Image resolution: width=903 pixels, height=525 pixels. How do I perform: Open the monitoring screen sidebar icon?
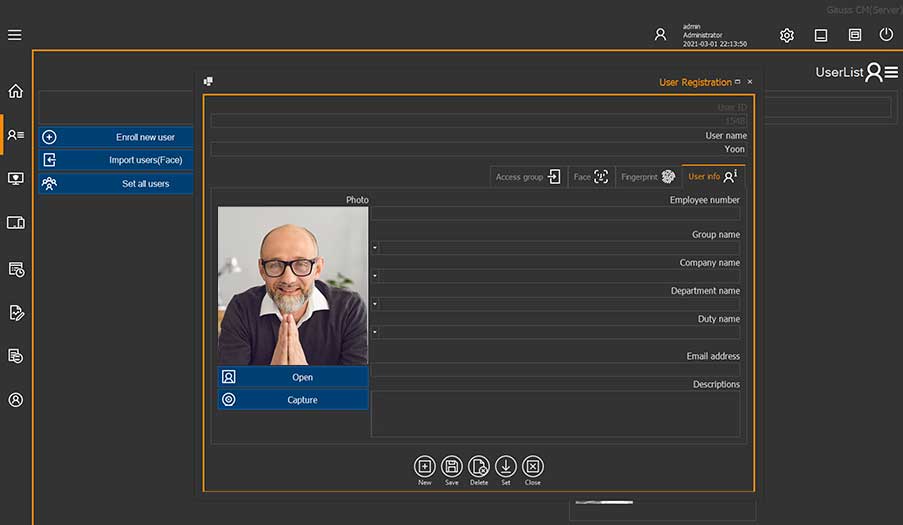coord(16,178)
